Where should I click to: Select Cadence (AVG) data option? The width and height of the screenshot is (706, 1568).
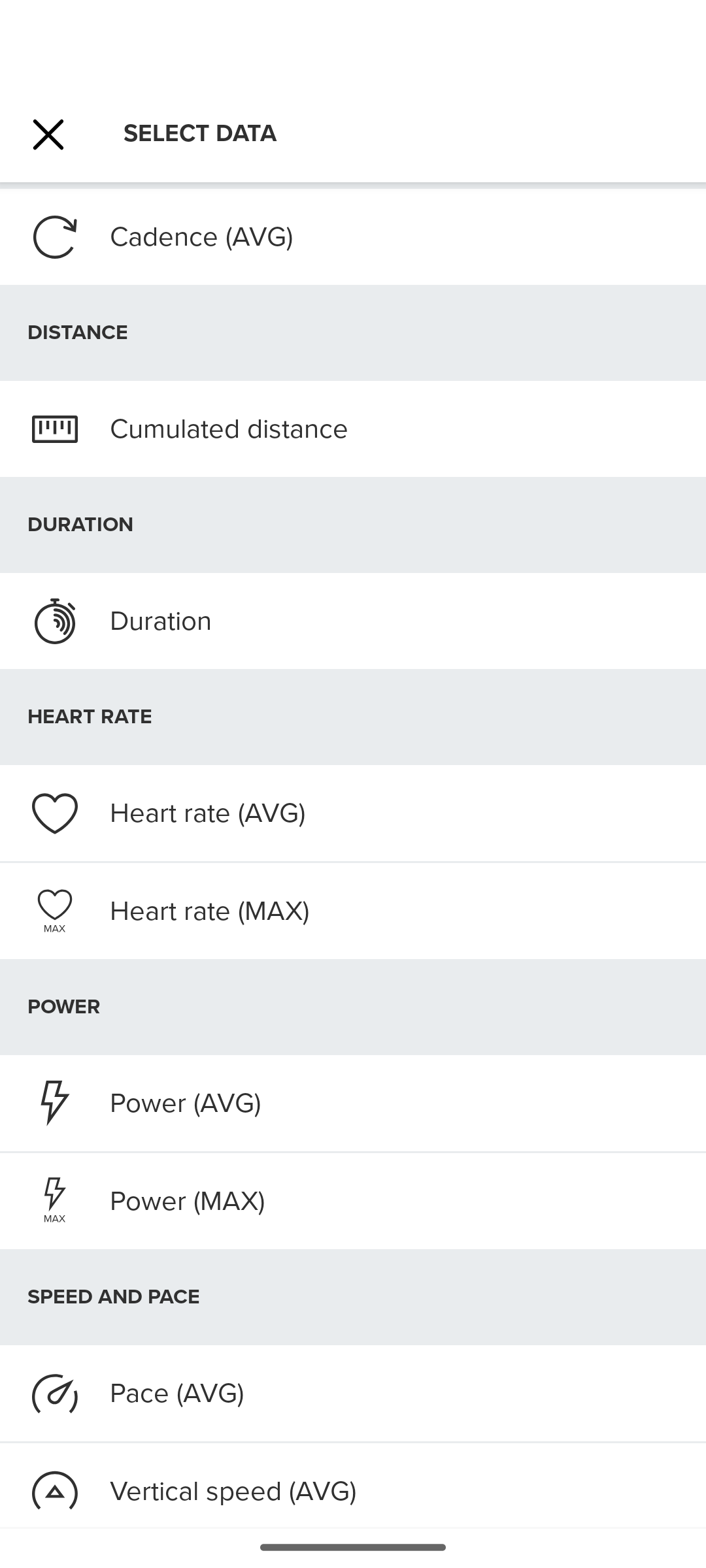click(x=201, y=237)
